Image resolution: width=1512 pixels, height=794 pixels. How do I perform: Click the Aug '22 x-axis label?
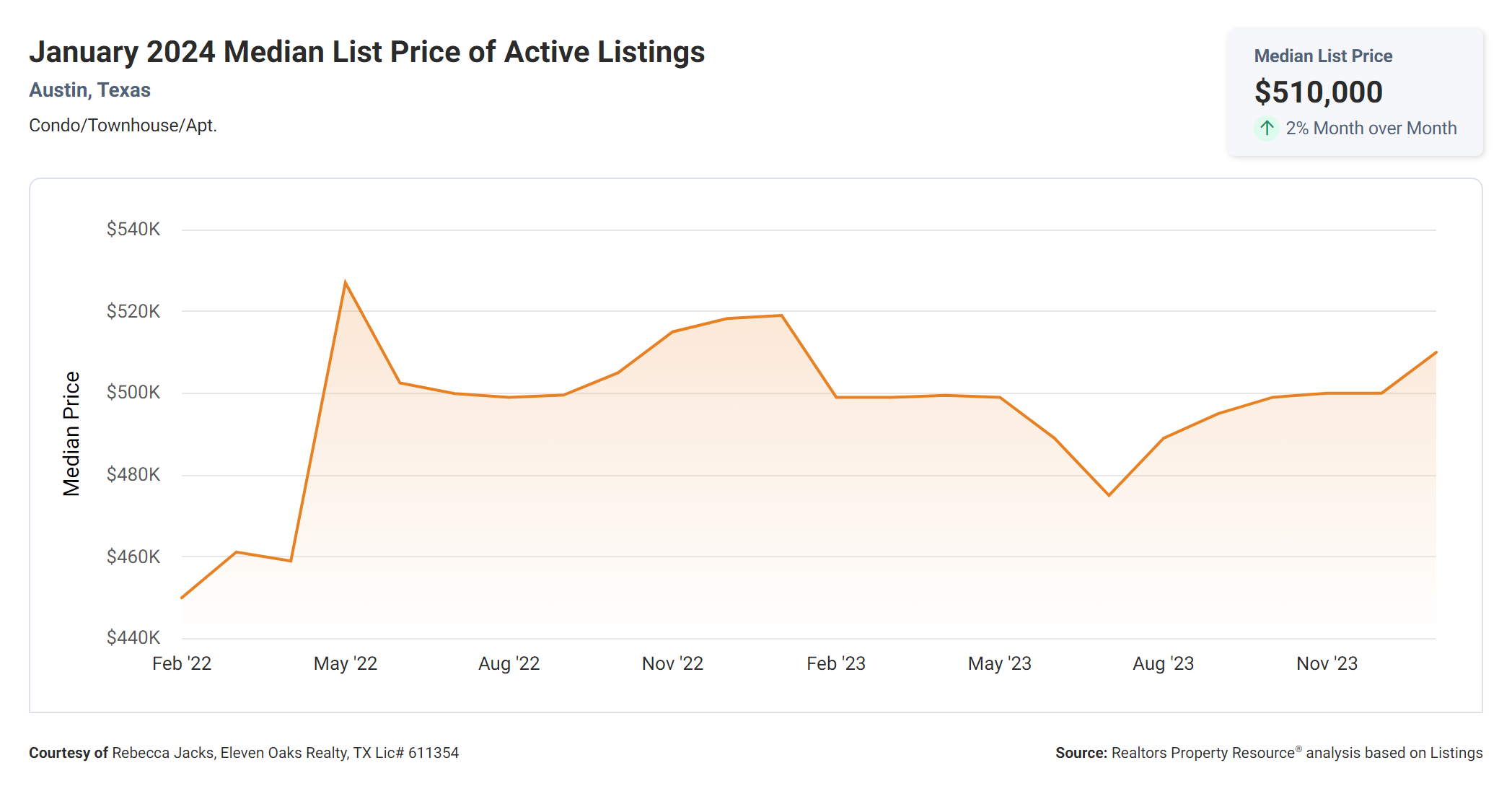[x=509, y=663]
